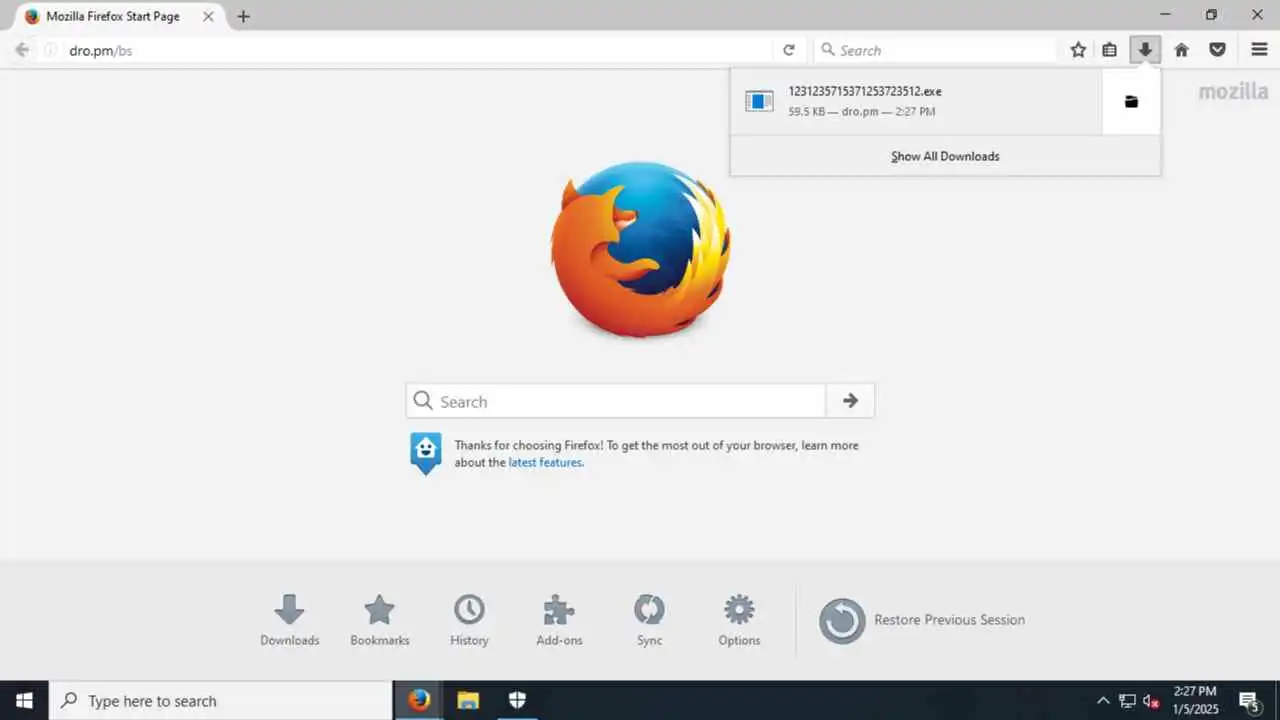Click the search magnifier in toolbar search box
Viewport: 1280px width, 720px height.
click(x=828, y=50)
